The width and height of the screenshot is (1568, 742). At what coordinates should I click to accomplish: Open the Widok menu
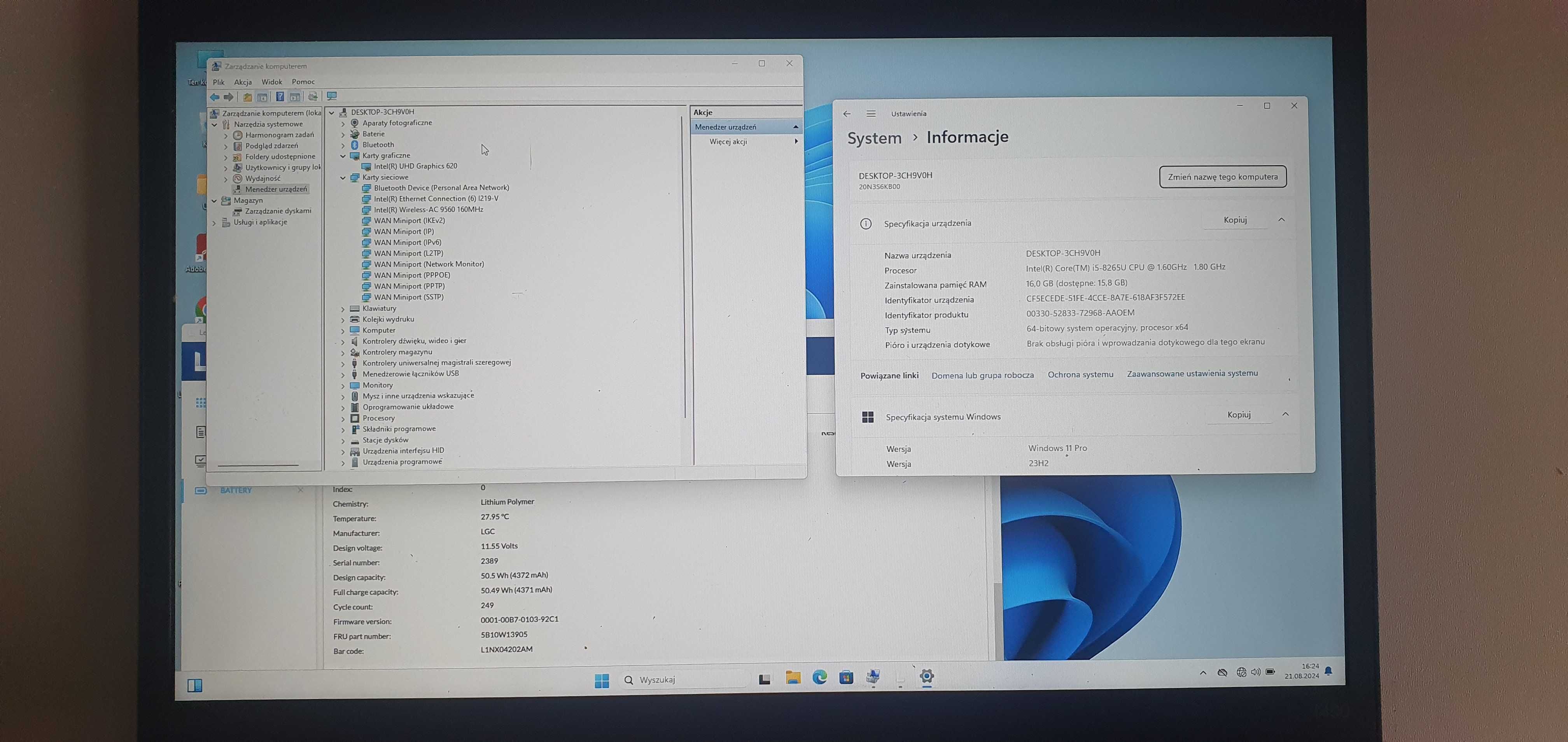[x=271, y=82]
